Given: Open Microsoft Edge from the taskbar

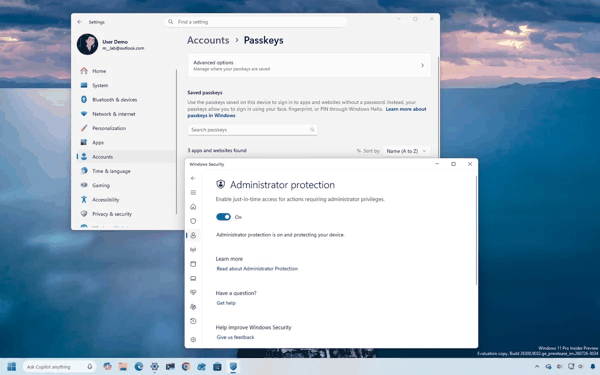Looking at the screenshot, I should click(139, 367).
